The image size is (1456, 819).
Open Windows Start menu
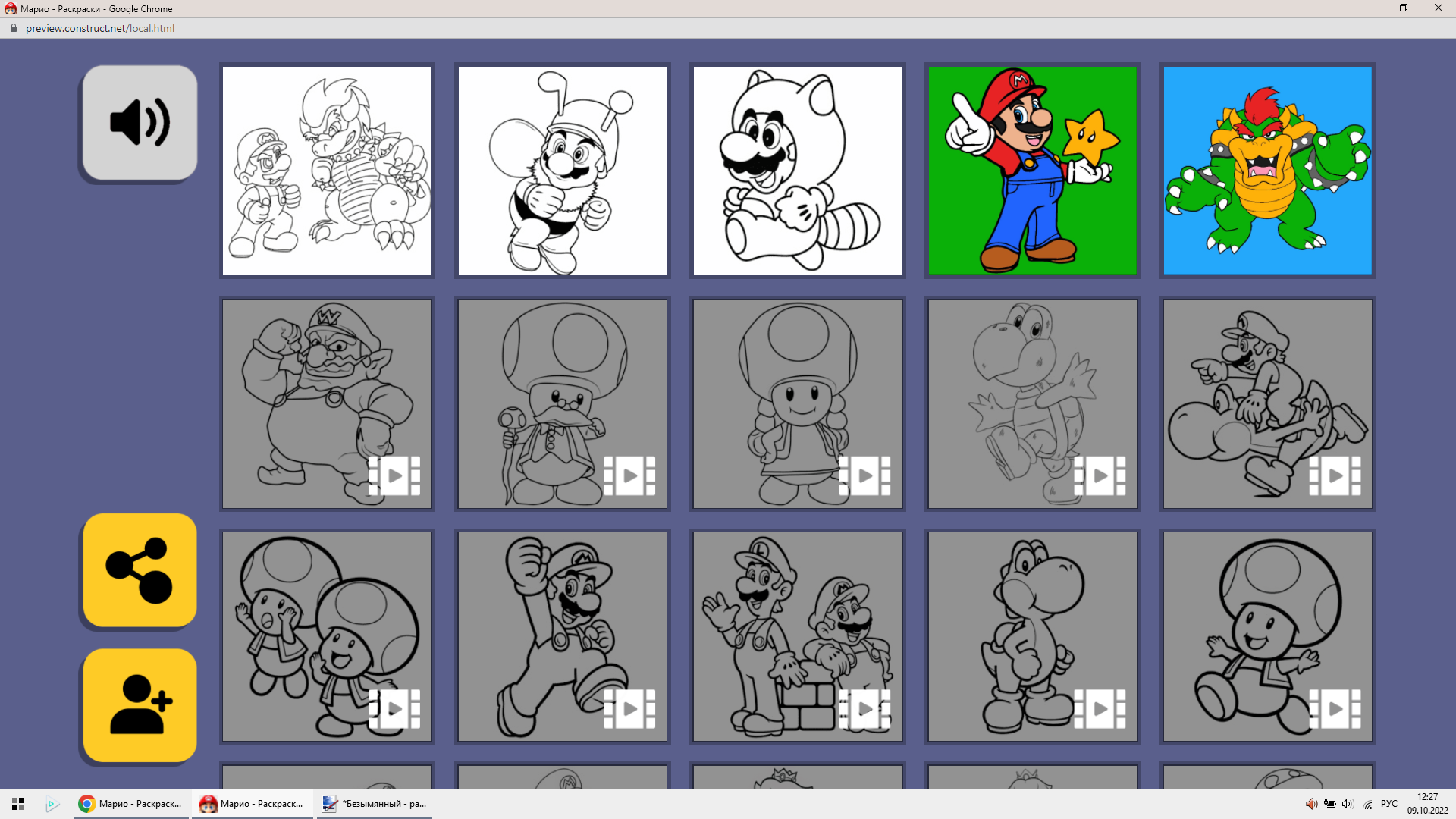(x=18, y=804)
